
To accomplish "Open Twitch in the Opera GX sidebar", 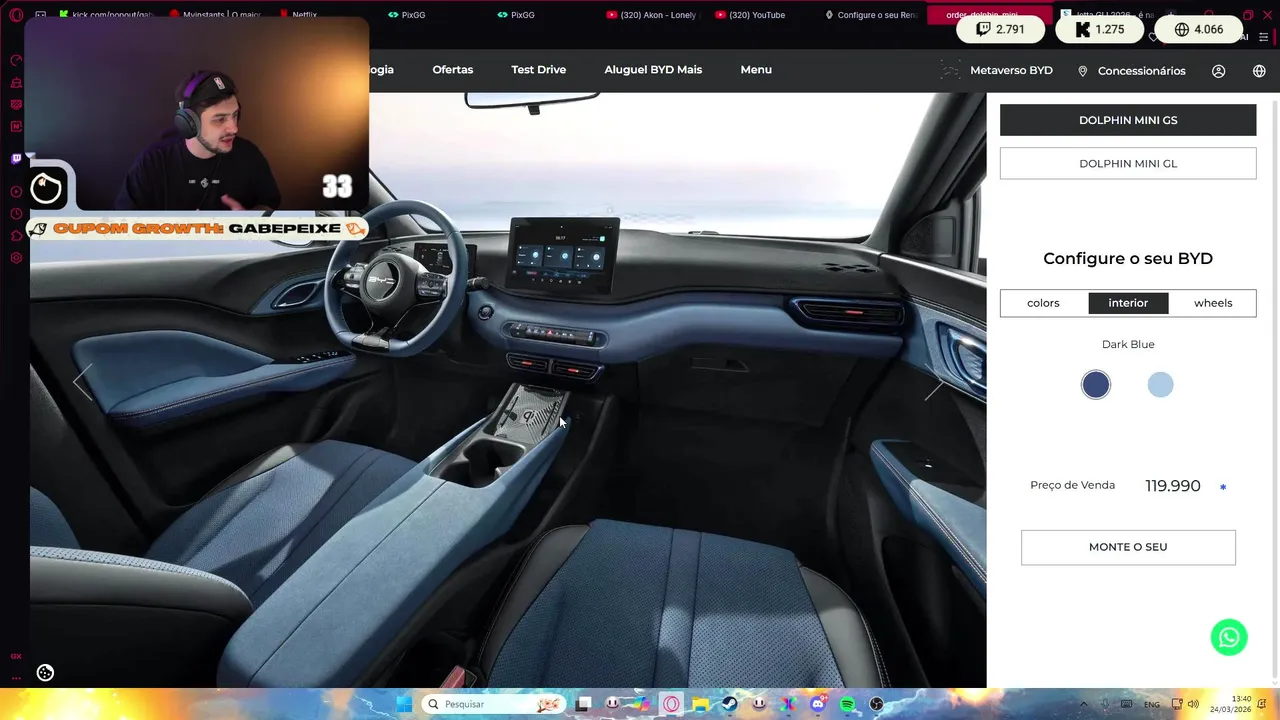I will (16, 158).
